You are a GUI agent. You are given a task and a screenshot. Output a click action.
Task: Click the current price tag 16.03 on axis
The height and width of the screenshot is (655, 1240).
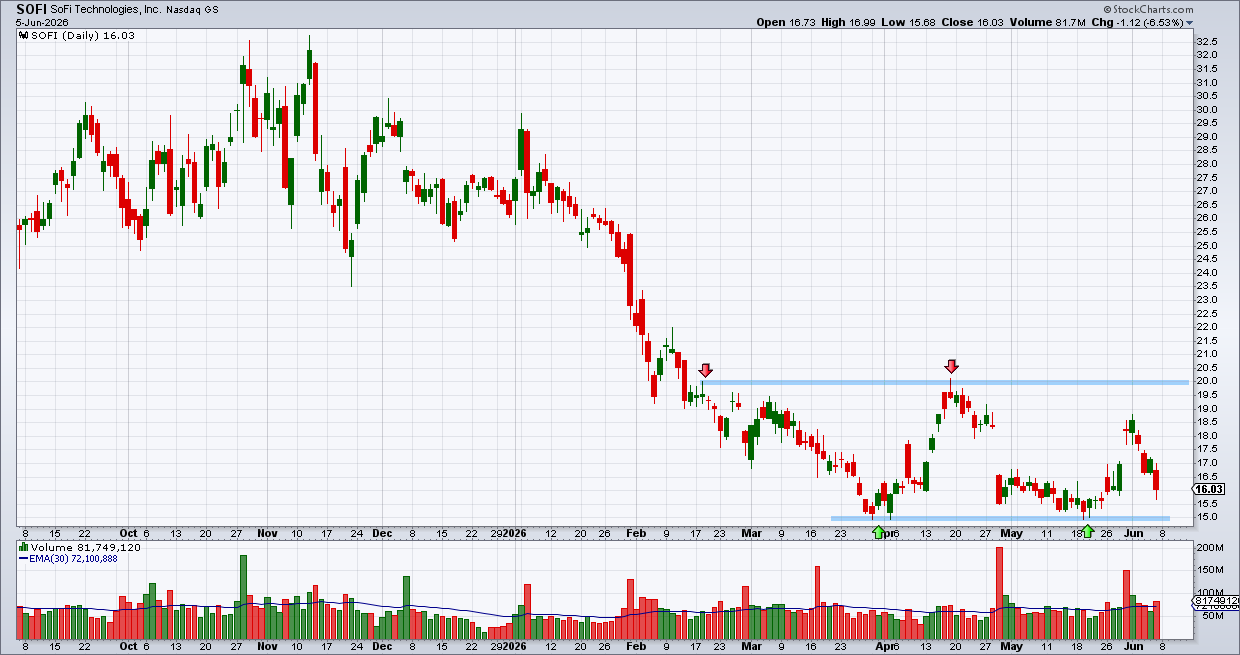coord(1209,489)
